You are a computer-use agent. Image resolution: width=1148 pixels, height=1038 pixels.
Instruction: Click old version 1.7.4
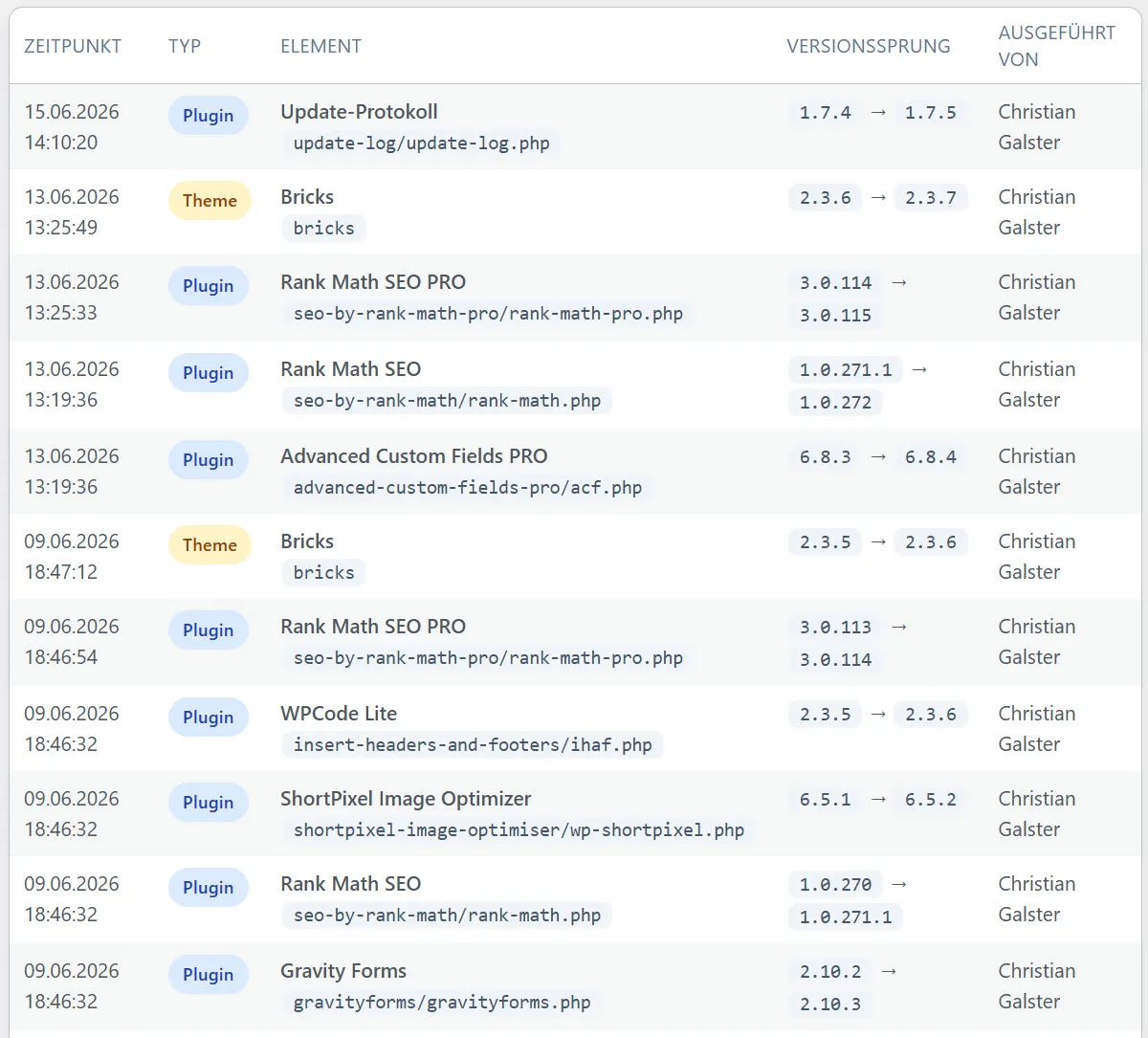point(825,113)
